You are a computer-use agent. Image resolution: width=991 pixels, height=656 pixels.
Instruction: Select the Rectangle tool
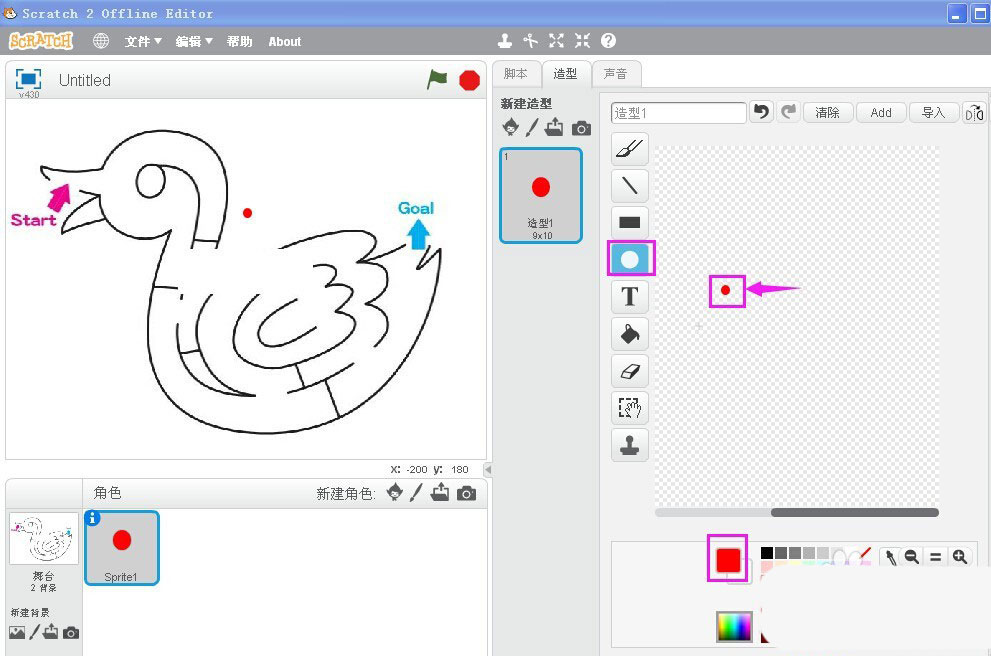629,222
